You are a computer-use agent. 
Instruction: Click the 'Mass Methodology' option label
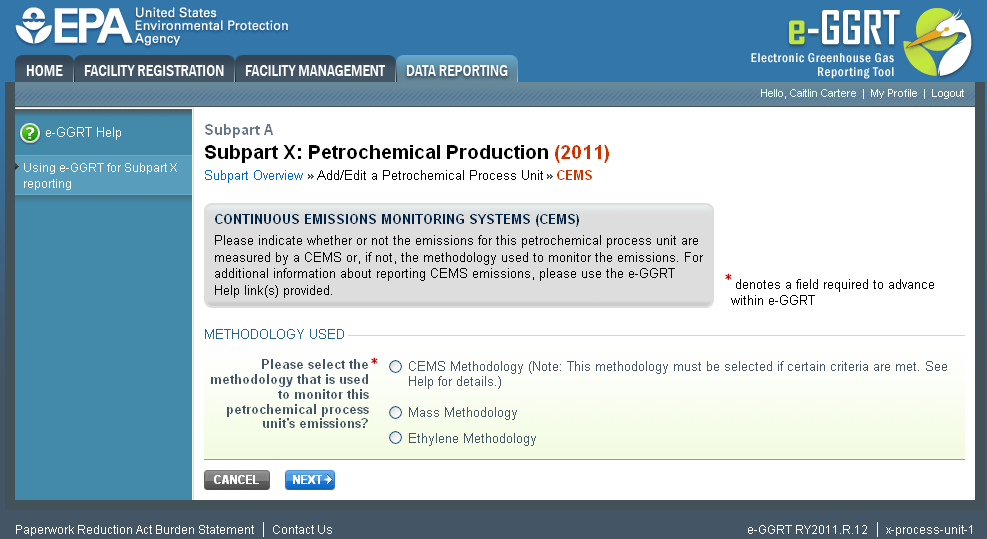point(463,412)
